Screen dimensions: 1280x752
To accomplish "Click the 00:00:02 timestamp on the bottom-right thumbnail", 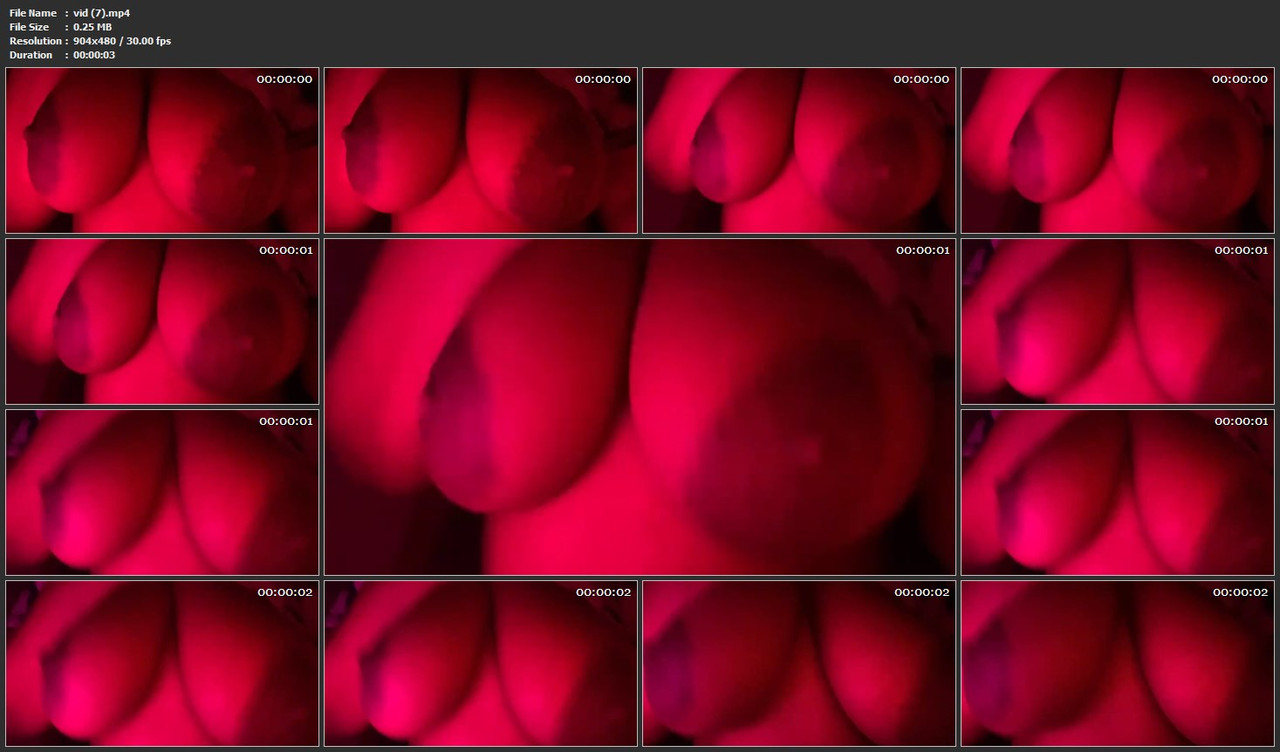I will point(1239,592).
